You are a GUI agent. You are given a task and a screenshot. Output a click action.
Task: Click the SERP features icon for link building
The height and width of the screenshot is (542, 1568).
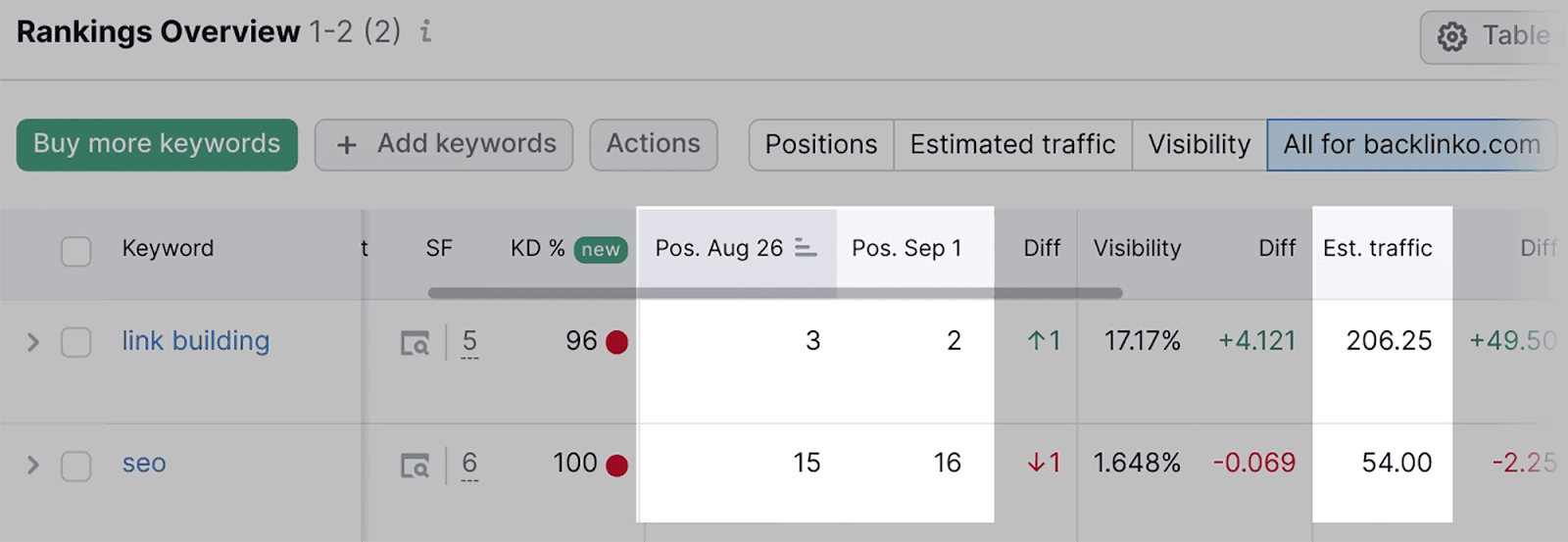(415, 343)
